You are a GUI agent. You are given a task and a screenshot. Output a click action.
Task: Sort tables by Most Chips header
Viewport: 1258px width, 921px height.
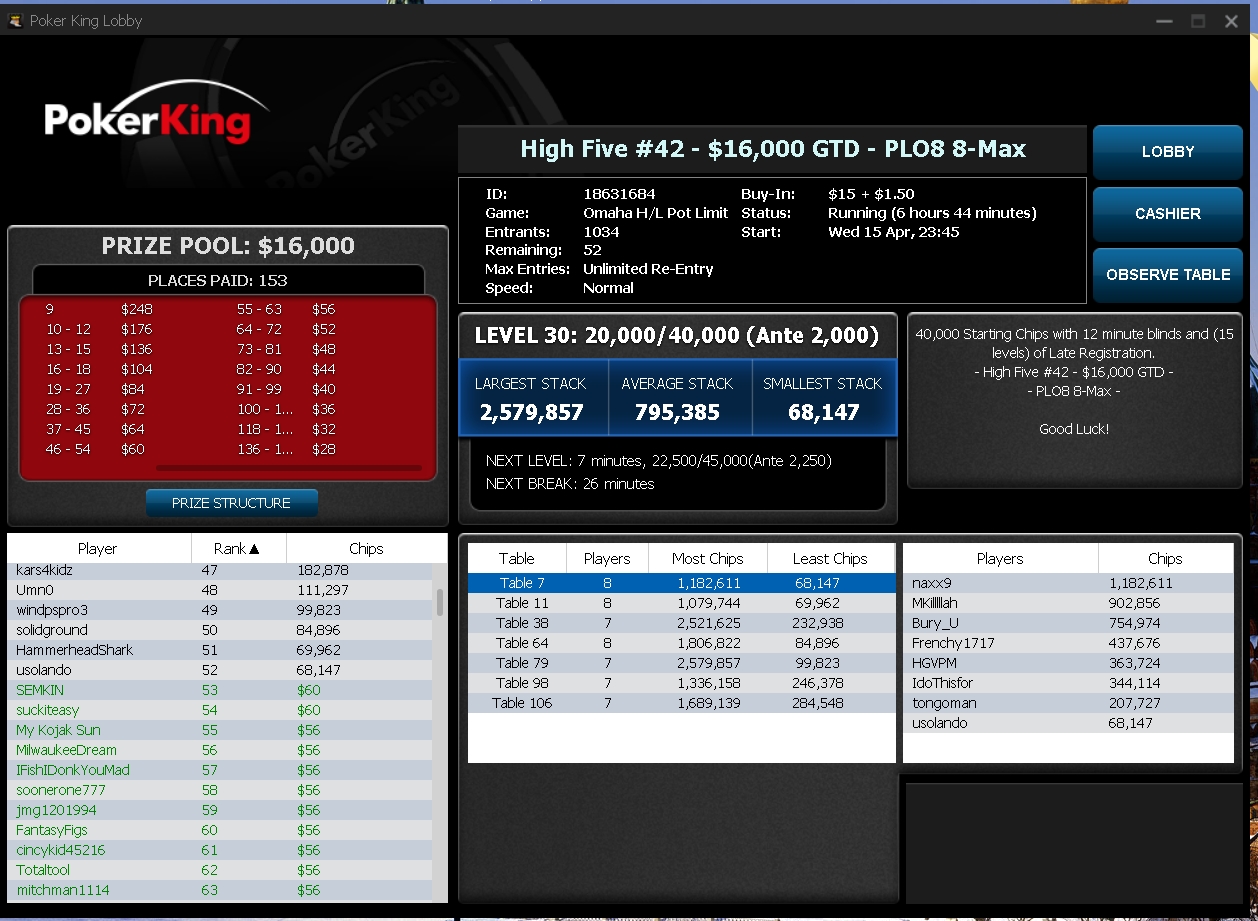tap(708, 558)
